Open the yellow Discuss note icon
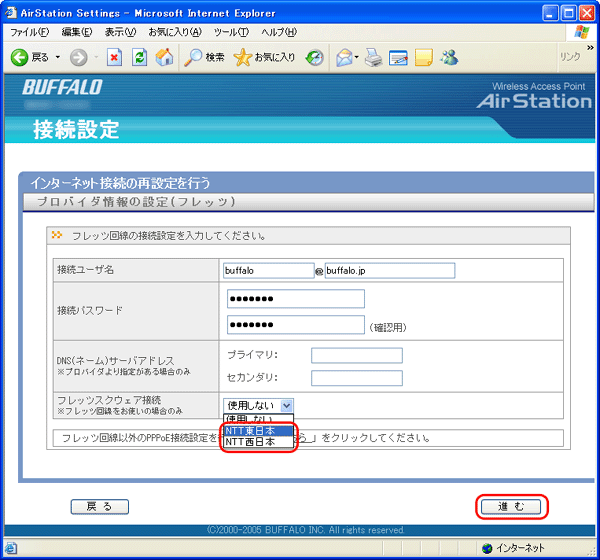600x560 pixels. (x=424, y=57)
